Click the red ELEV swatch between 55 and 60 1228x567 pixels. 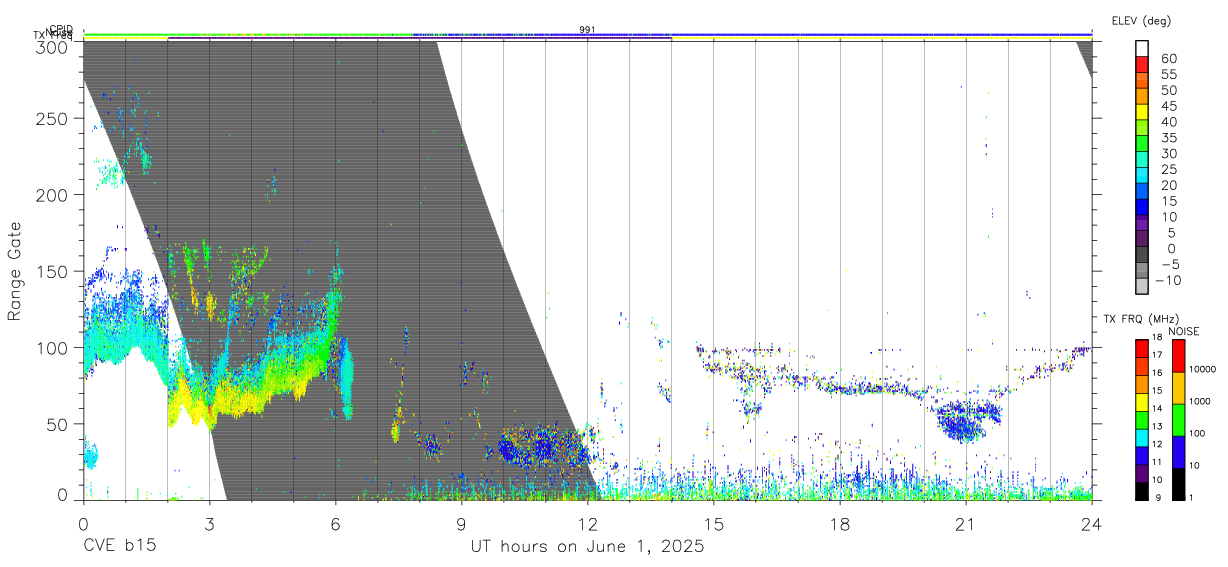point(1142,64)
